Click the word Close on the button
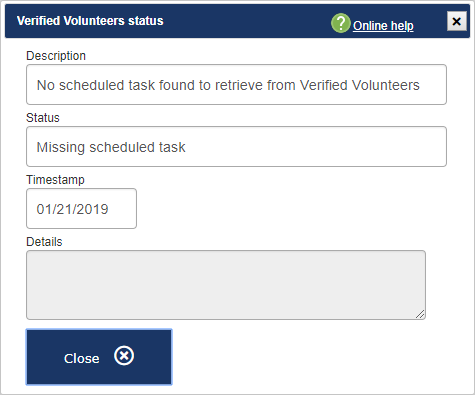The image size is (475, 395). 82,359
